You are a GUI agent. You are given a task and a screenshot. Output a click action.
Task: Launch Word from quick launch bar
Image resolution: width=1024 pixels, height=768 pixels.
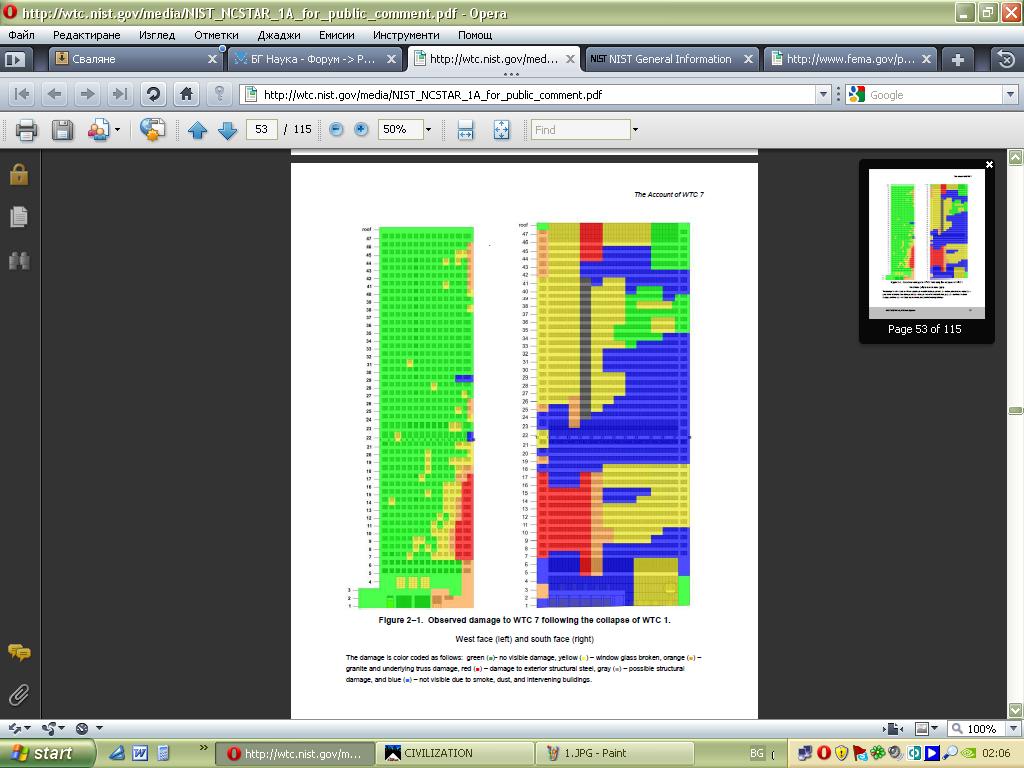(x=140, y=753)
